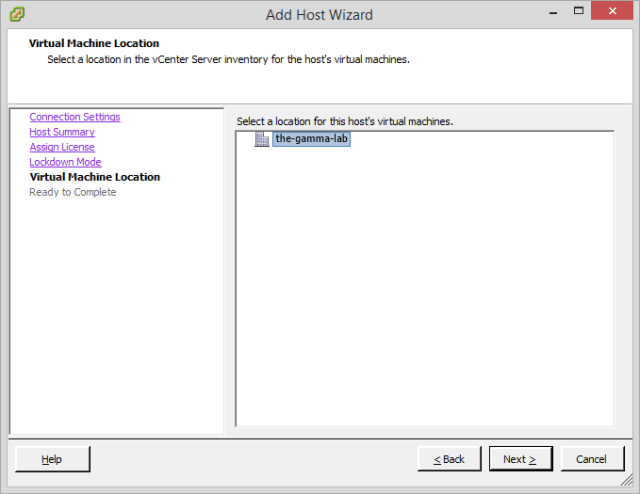Image resolution: width=640 pixels, height=494 pixels.
Task: Return to the Lockdown Mode step
Action: point(65,162)
